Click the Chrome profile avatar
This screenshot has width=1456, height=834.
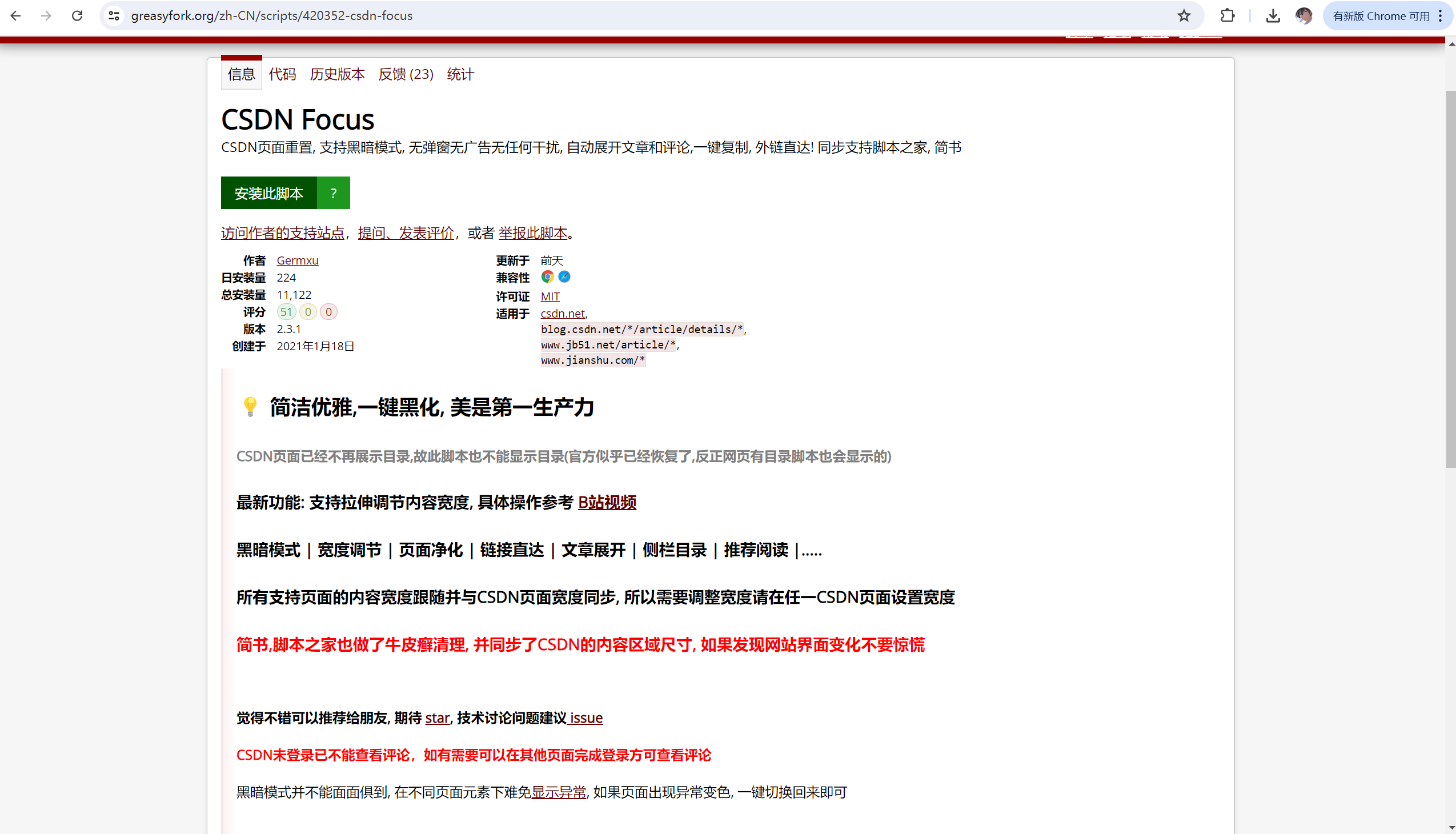(1304, 15)
